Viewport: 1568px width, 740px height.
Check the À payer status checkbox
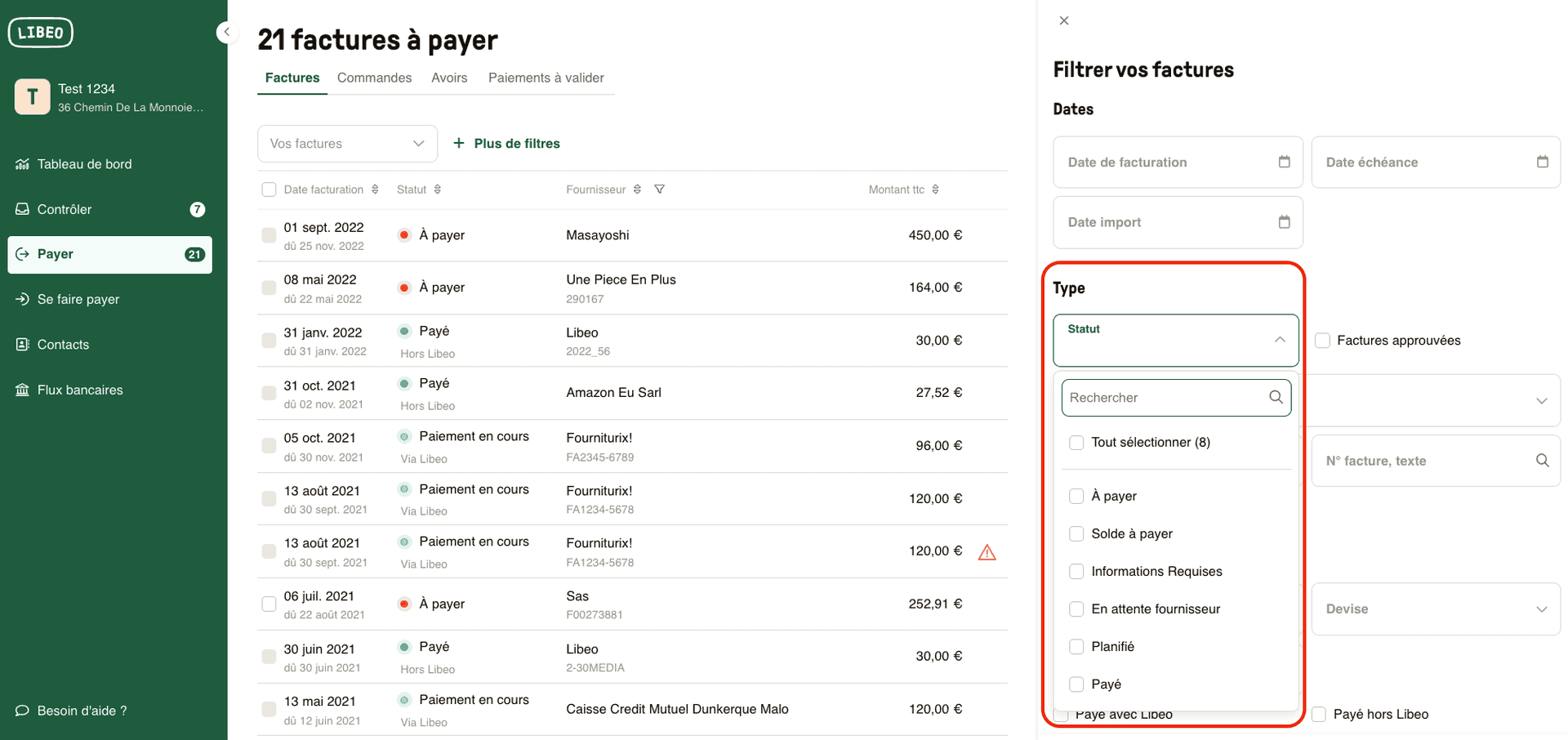pyautogui.click(x=1076, y=496)
